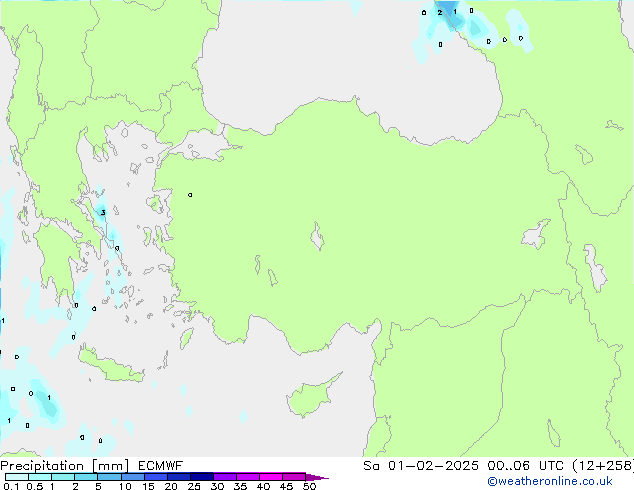Screen dimensions: 634x490
Task: Click the salt lake in central Turkey
Action: 317,238
